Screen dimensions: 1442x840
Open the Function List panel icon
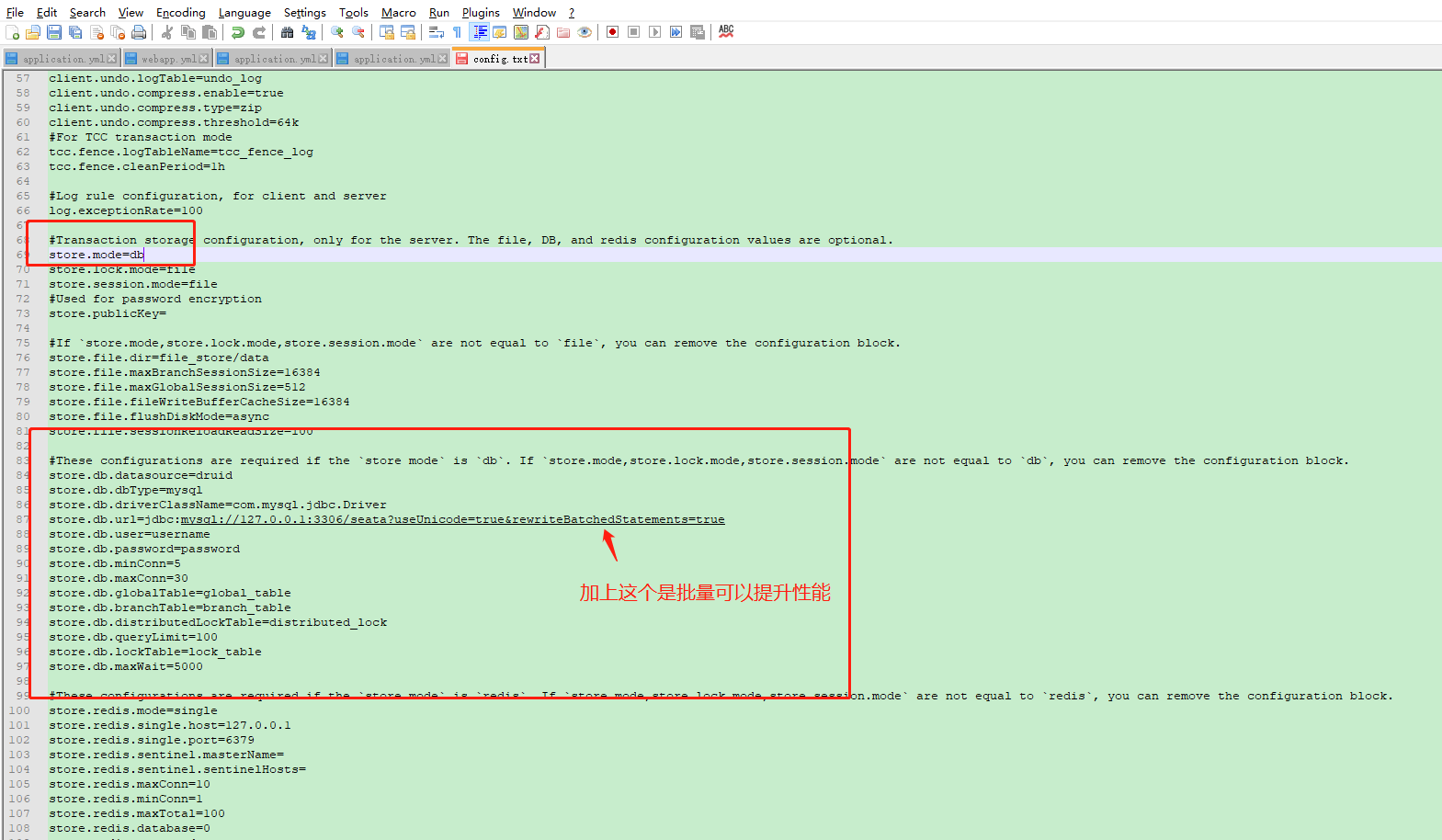pyautogui.click(x=542, y=32)
